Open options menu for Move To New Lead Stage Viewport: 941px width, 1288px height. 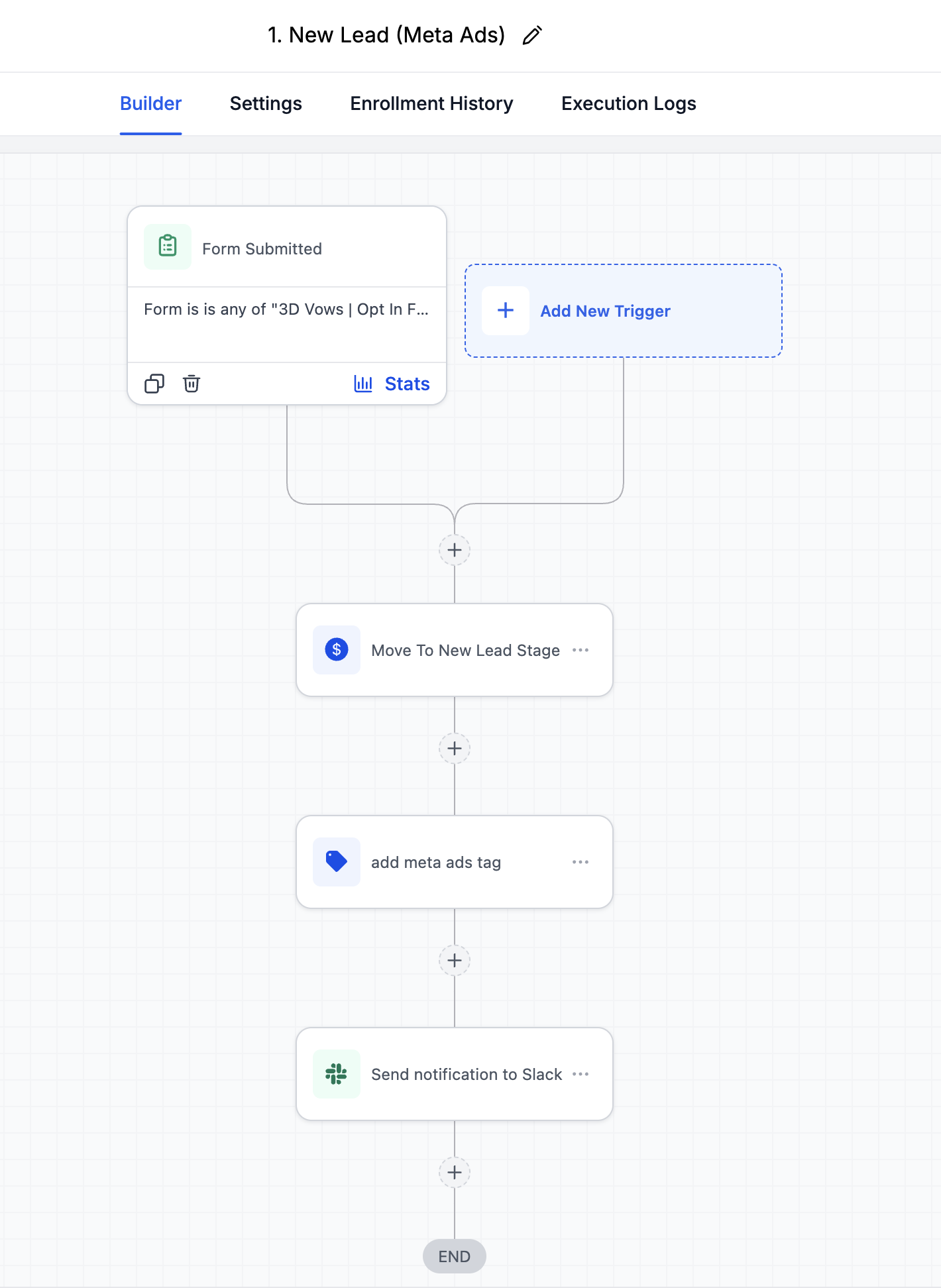coord(581,650)
